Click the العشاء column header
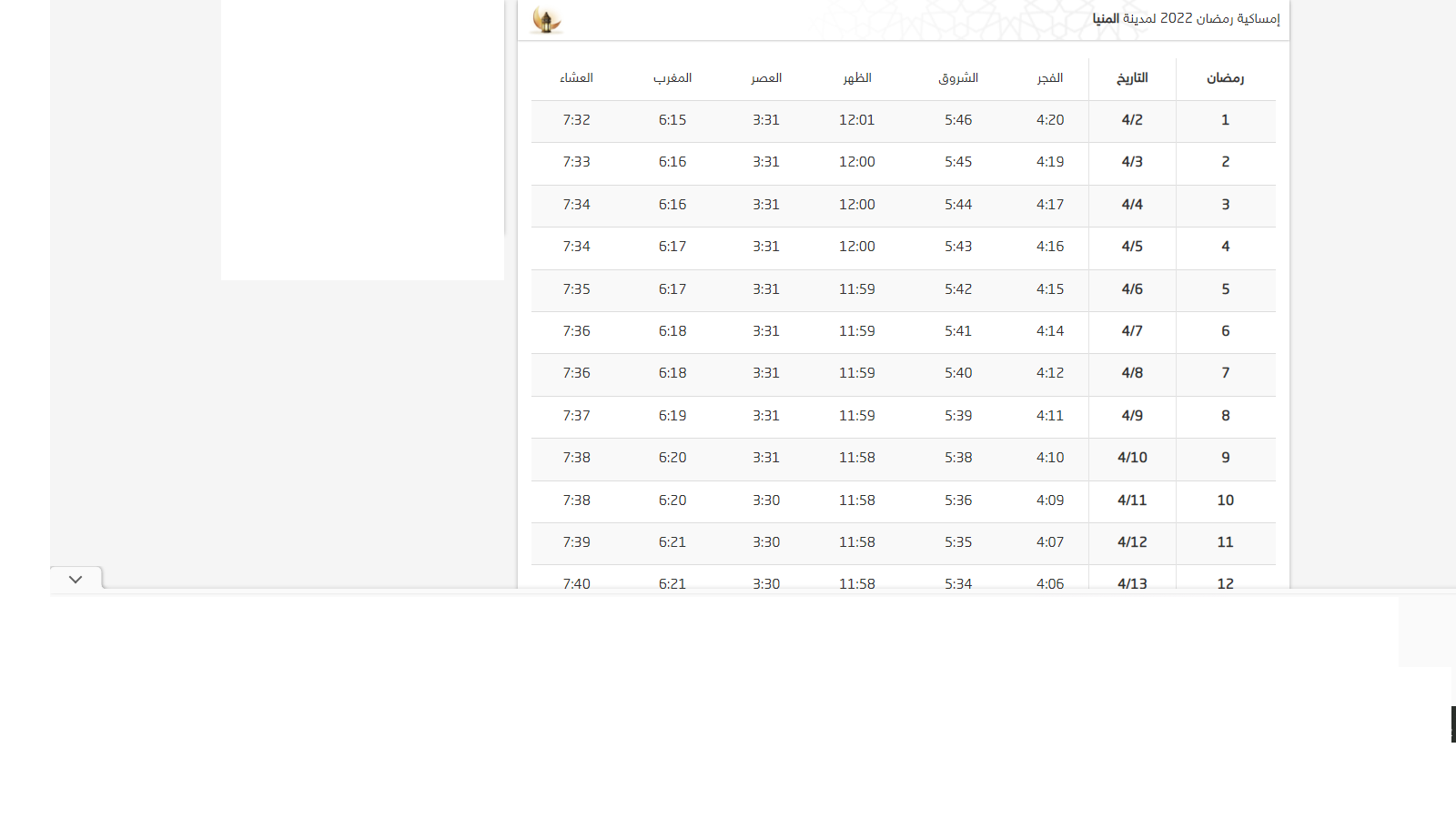The width and height of the screenshot is (1456, 819). tap(576, 78)
